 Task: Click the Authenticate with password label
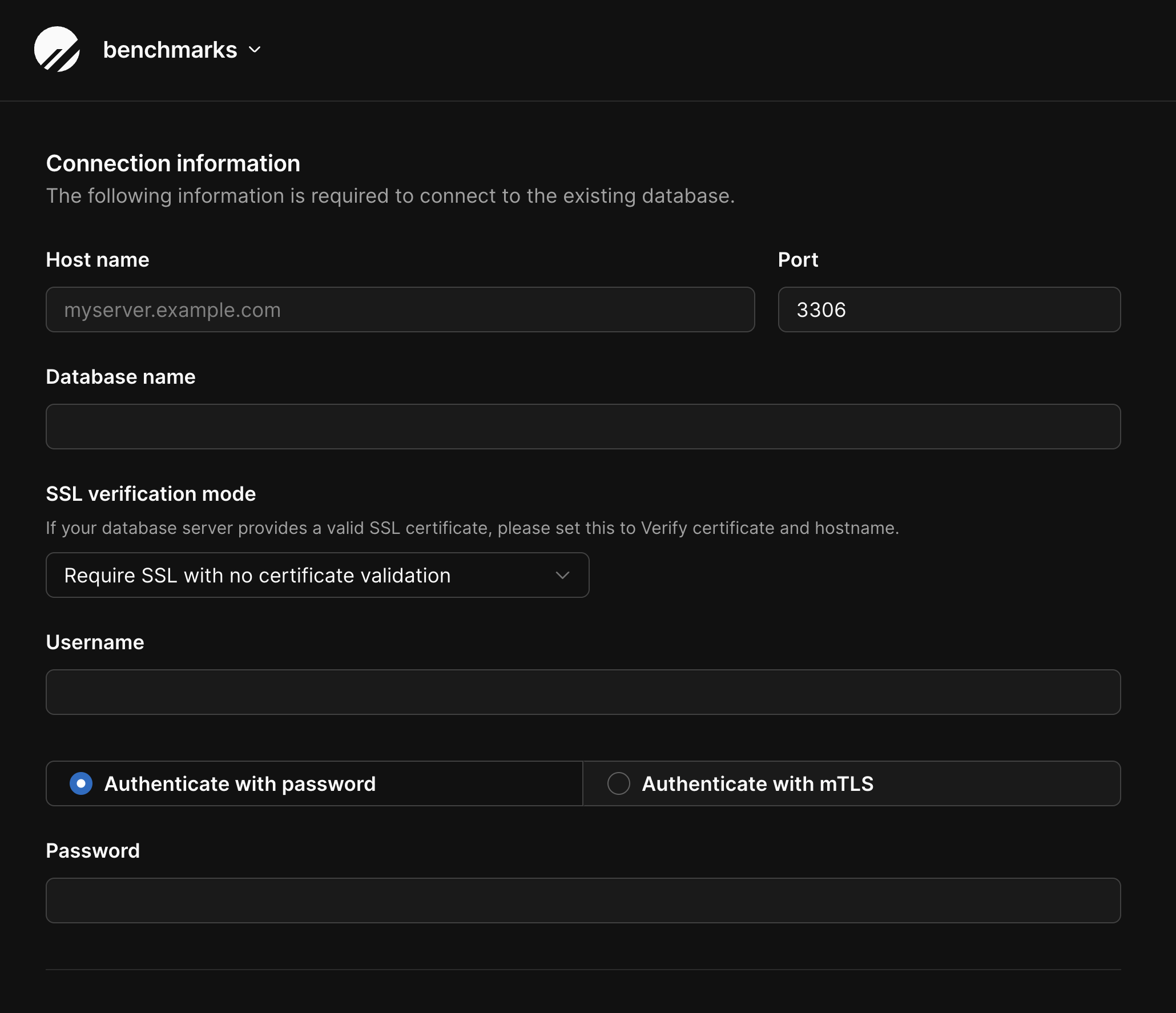point(240,783)
